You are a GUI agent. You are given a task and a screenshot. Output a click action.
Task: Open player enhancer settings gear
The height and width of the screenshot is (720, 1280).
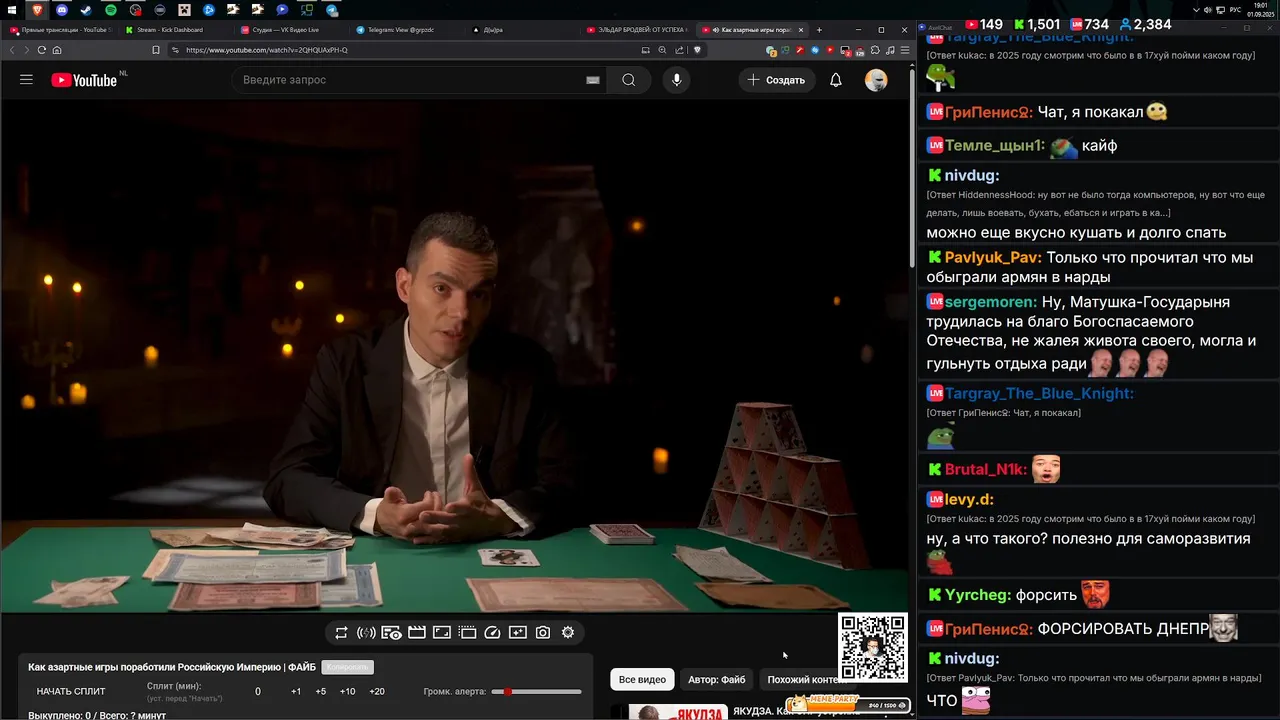[x=568, y=632]
